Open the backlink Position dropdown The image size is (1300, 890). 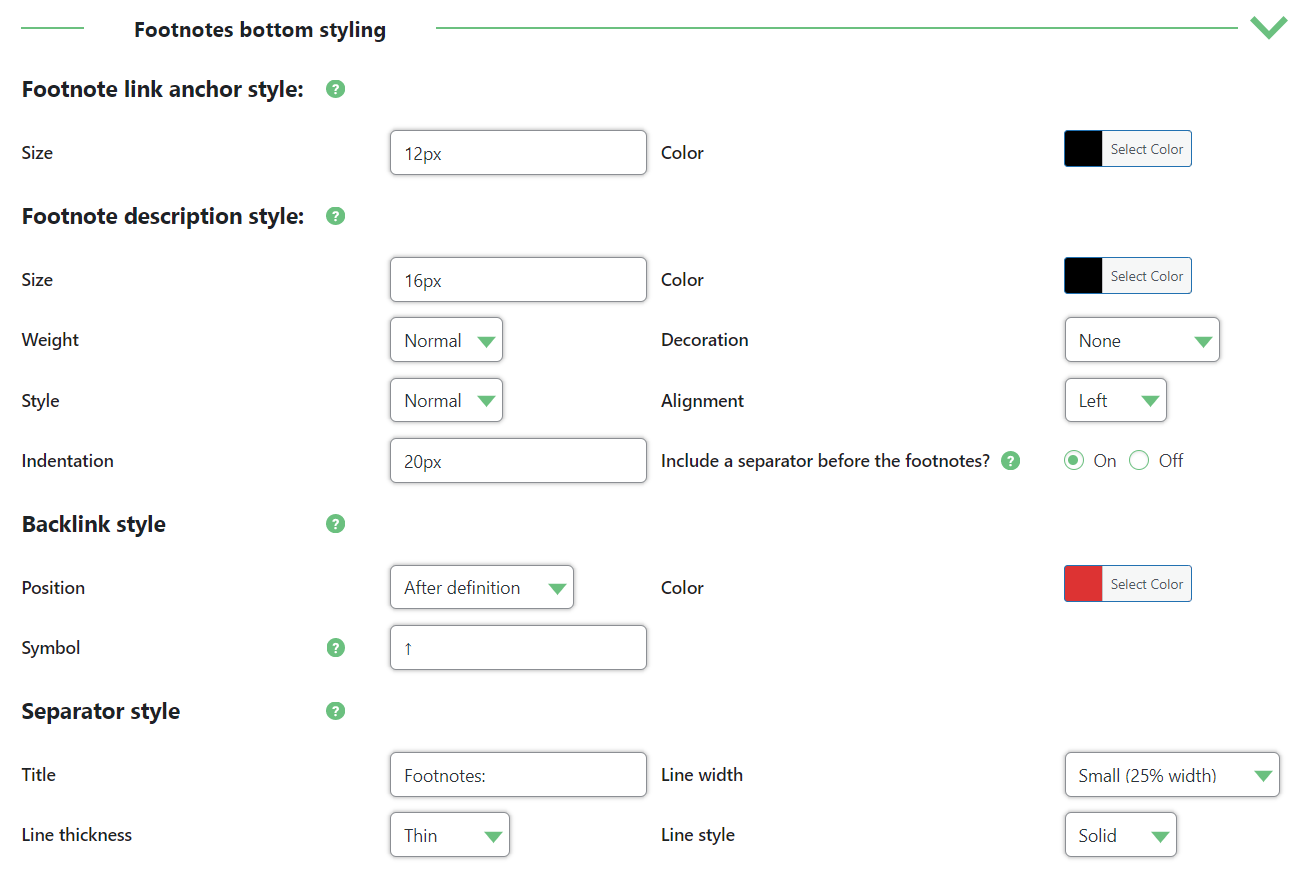pos(481,587)
